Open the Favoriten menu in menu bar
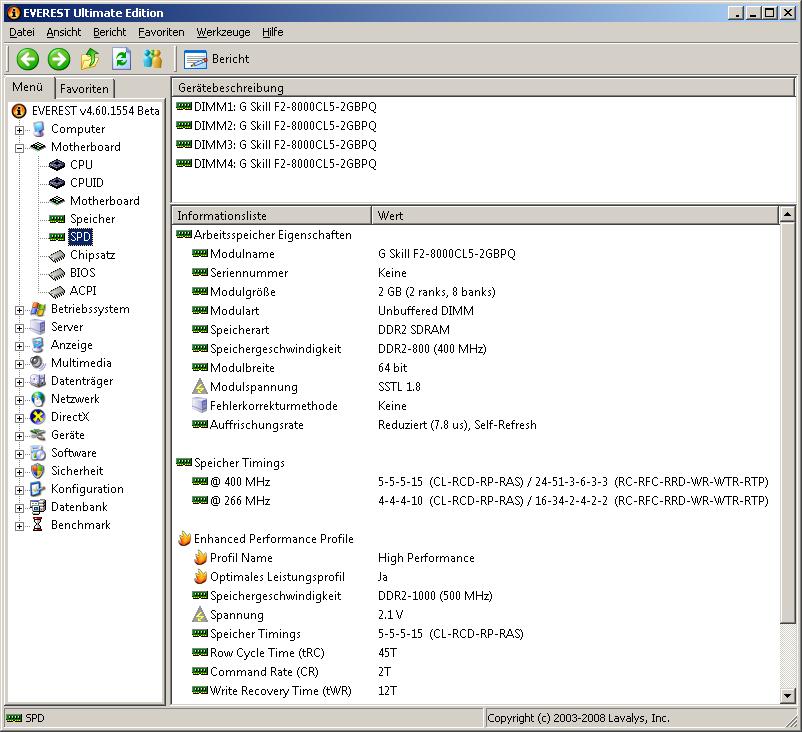 pyautogui.click(x=161, y=32)
